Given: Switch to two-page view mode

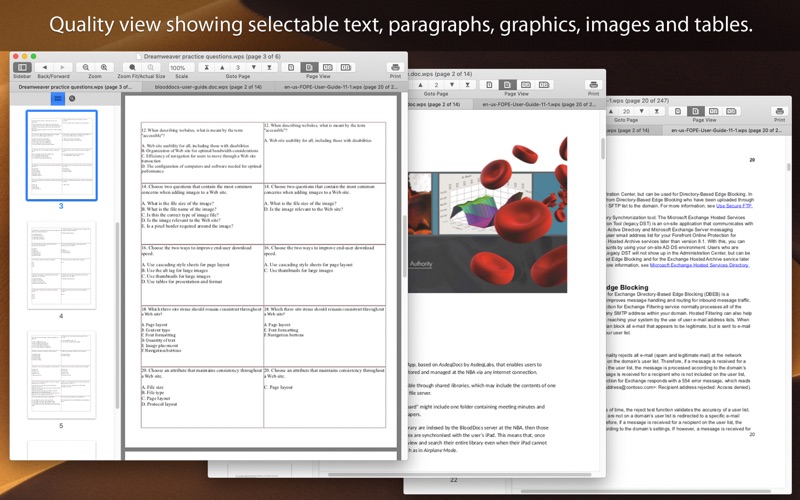Looking at the screenshot, I should 328,67.
